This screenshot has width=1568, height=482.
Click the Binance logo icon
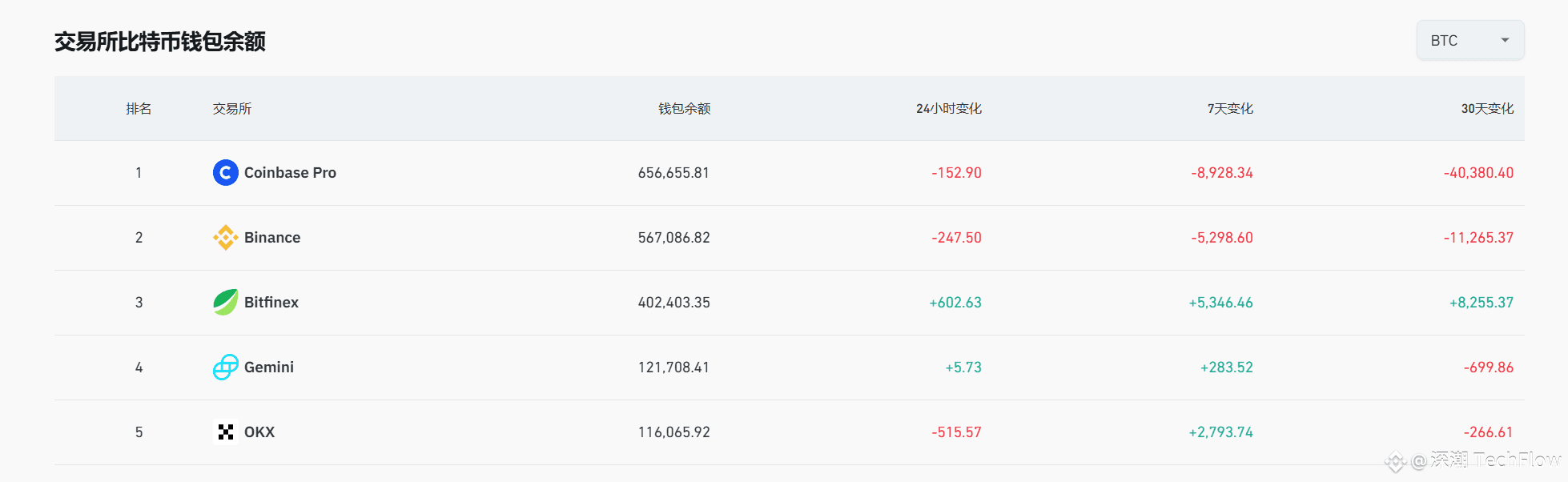(x=226, y=238)
